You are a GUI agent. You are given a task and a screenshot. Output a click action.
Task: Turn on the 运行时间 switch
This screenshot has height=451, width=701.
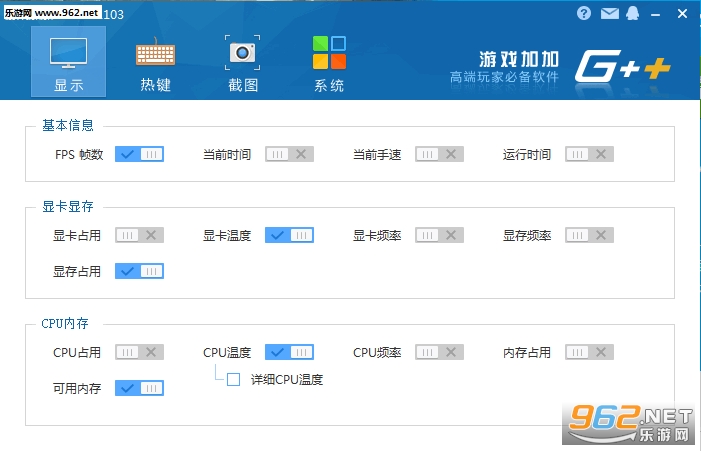pos(589,154)
